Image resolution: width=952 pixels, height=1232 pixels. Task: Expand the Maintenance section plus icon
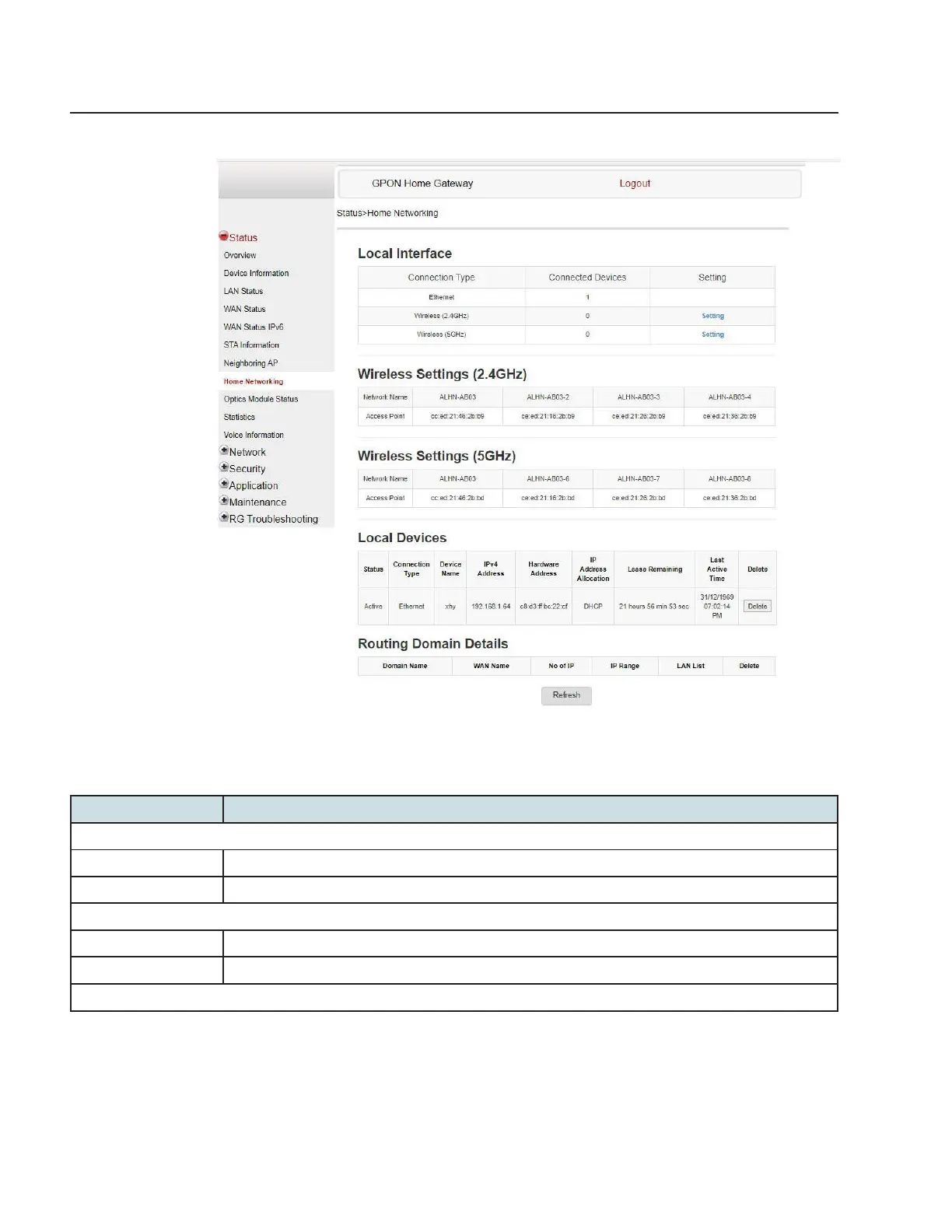tap(224, 501)
